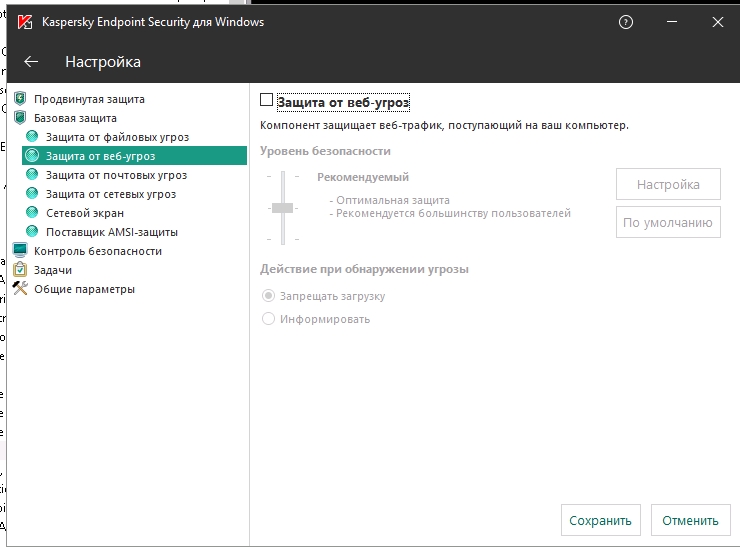
Task: Select the Запрещать загрузку radio option
Action: [x=268, y=297]
